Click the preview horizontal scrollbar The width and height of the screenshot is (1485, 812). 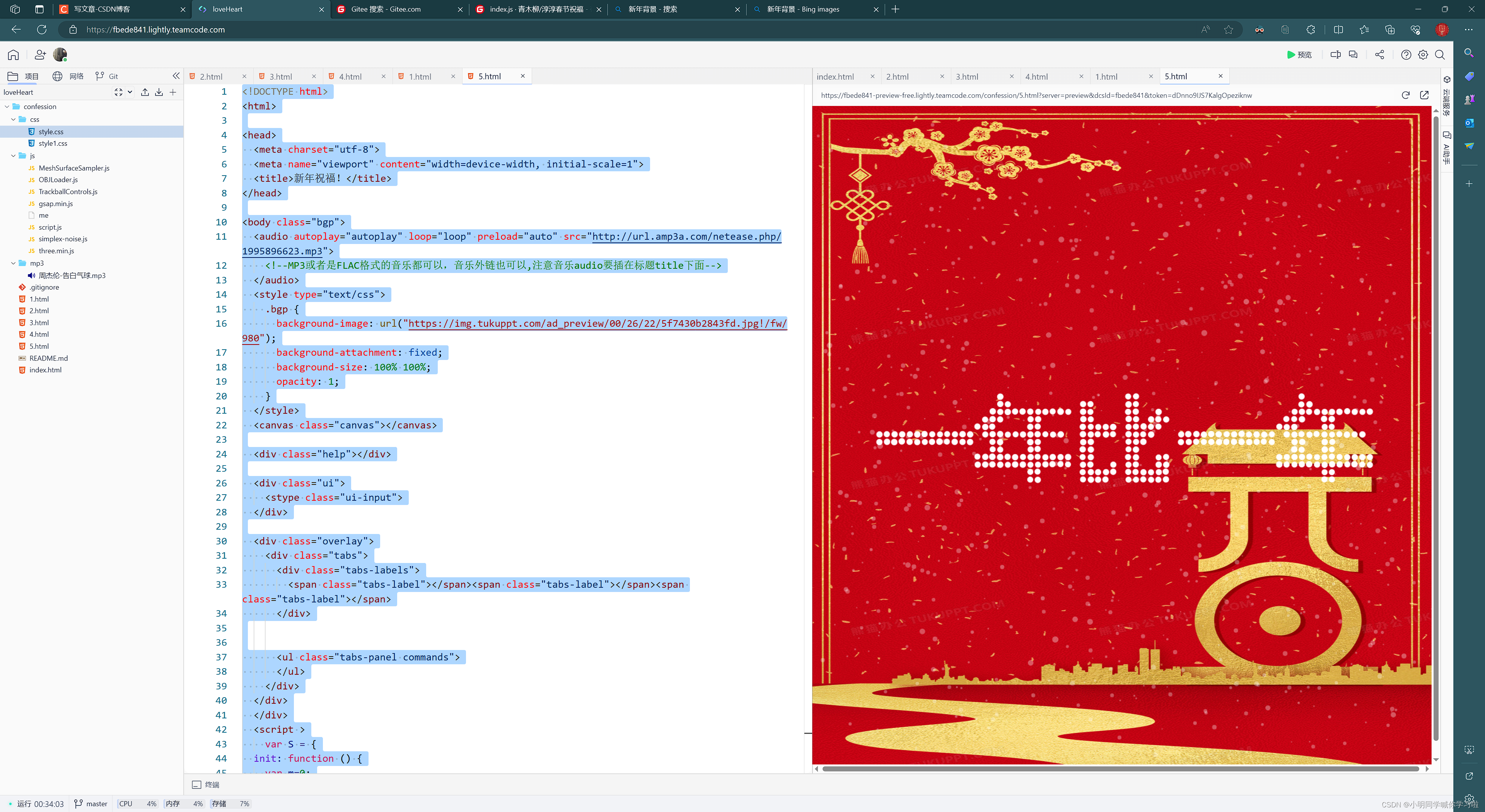[1120, 768]
